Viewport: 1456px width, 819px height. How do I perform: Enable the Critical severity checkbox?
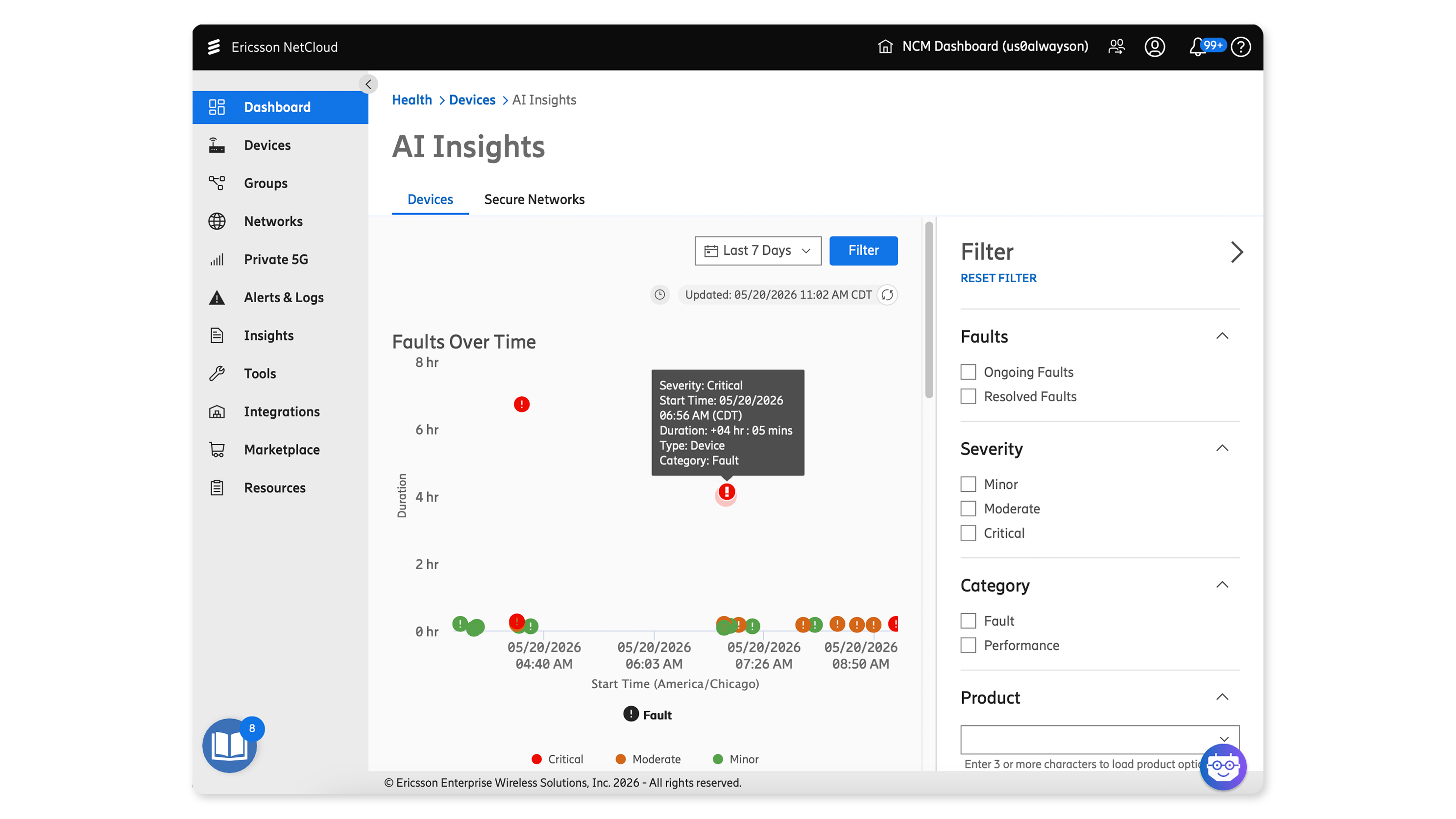click(968, 533)
